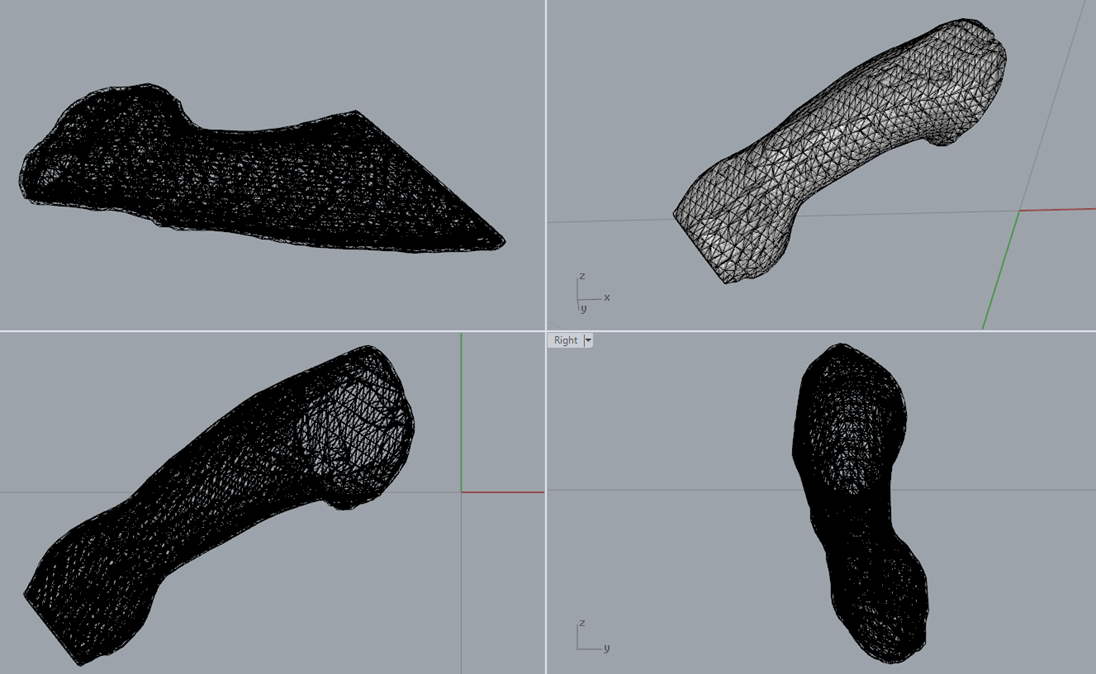Open the Right viewport dropdown arrow menu
Image resolution: width=1096 pixels, height=674 pixels.
588,341
